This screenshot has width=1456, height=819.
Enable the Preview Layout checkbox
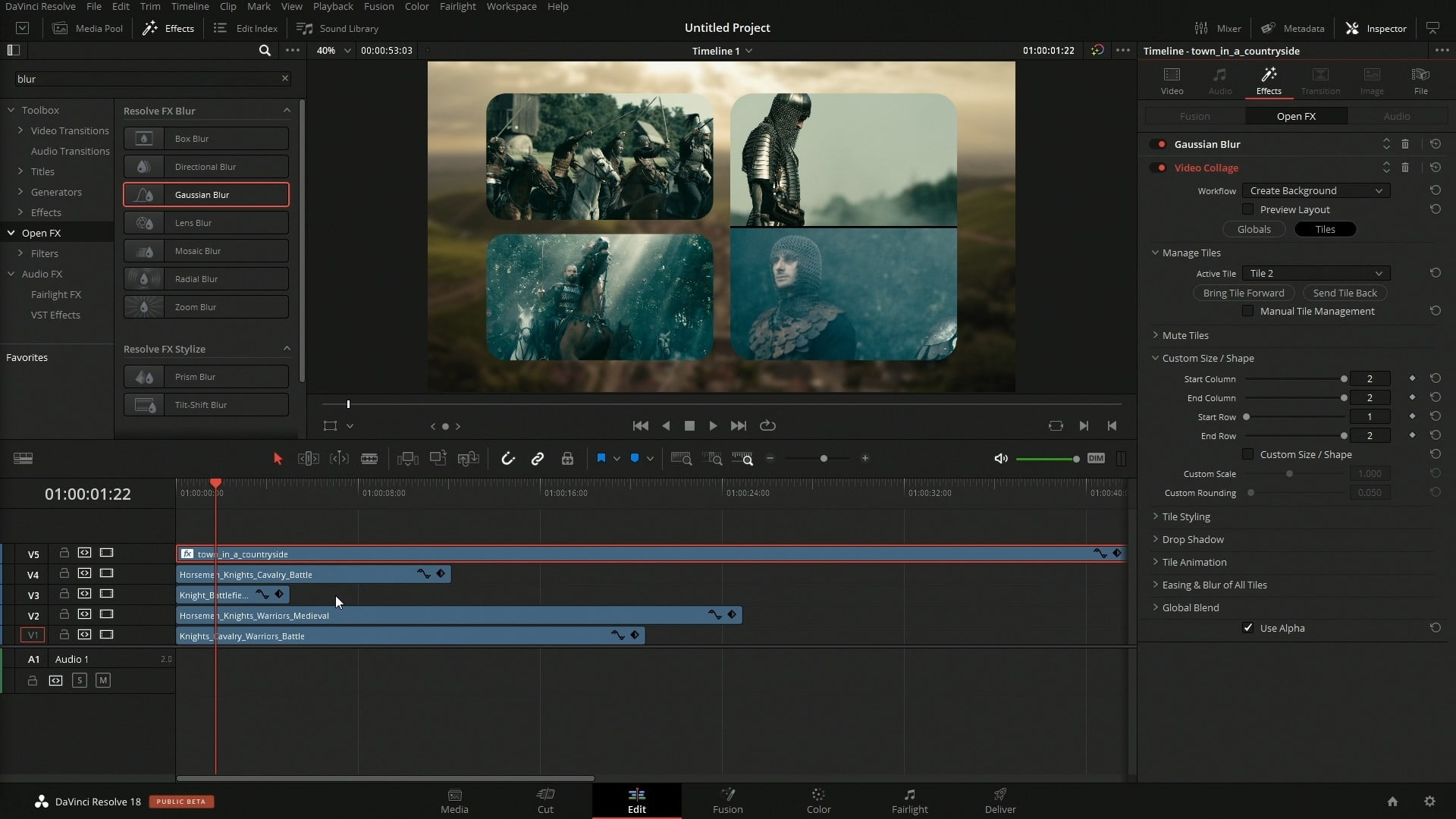tap(1248, 209)
